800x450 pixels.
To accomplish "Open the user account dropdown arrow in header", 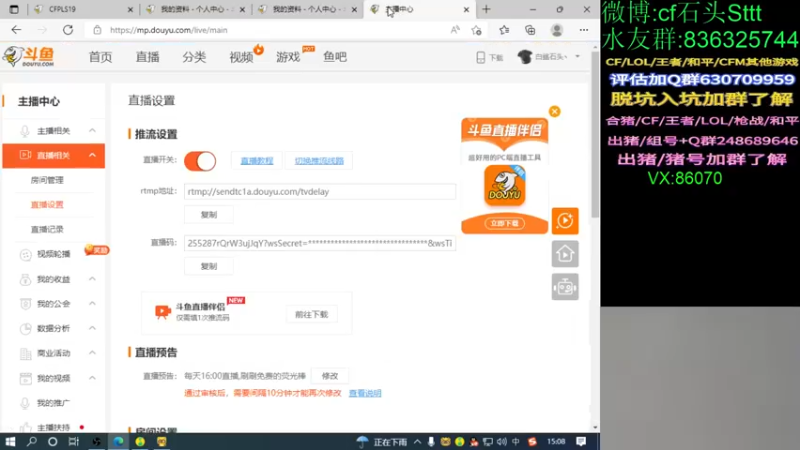I will pyautogui.click(x=578, y=57).
